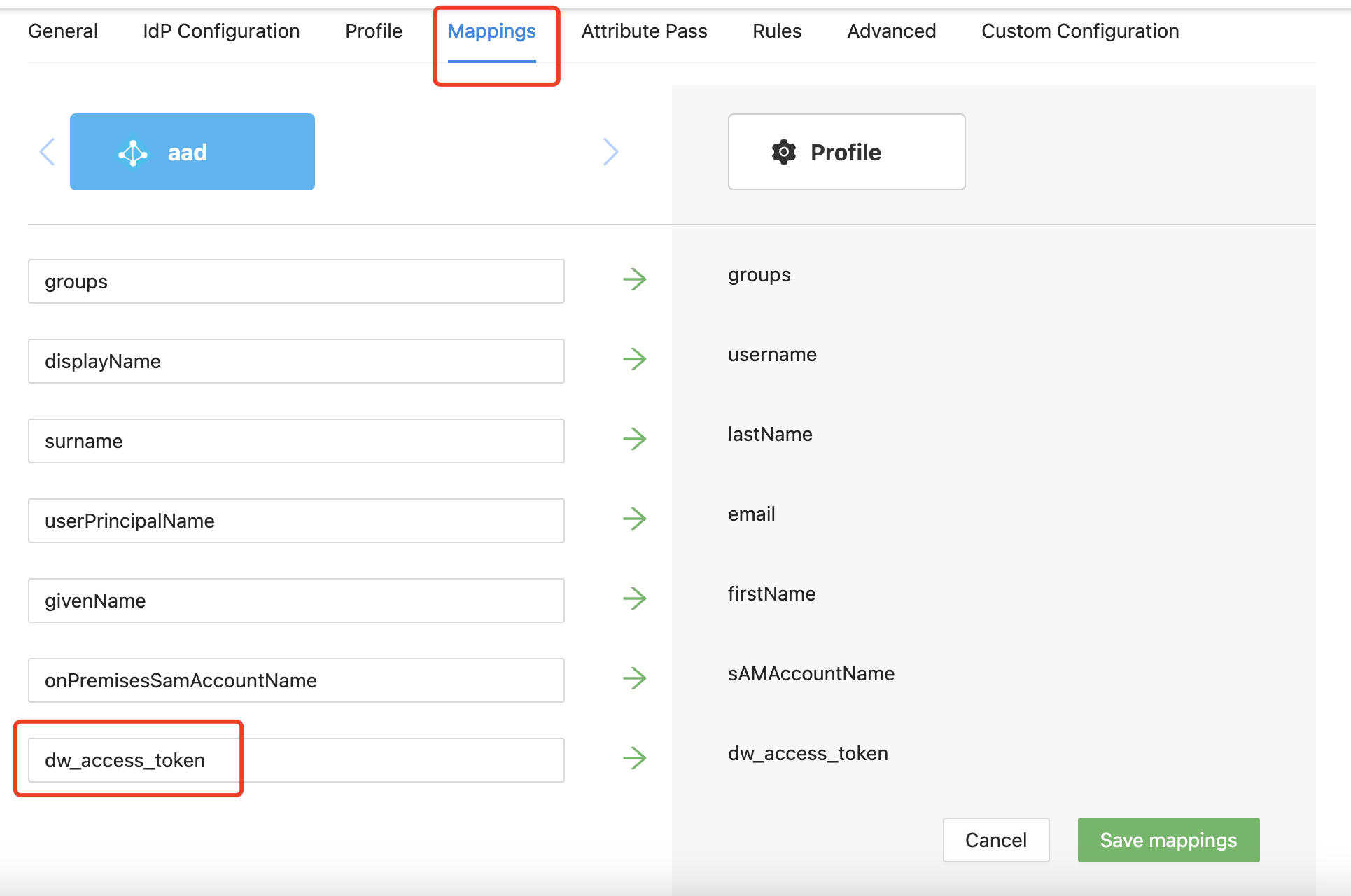This screenshot has width=1351, height=896.
Task: Select the username target attribute text
Action: (x=772, y=355)
